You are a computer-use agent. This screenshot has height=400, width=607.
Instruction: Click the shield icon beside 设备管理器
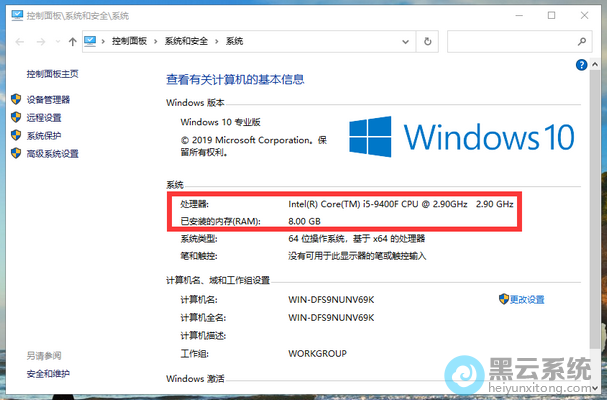[16, 100]
